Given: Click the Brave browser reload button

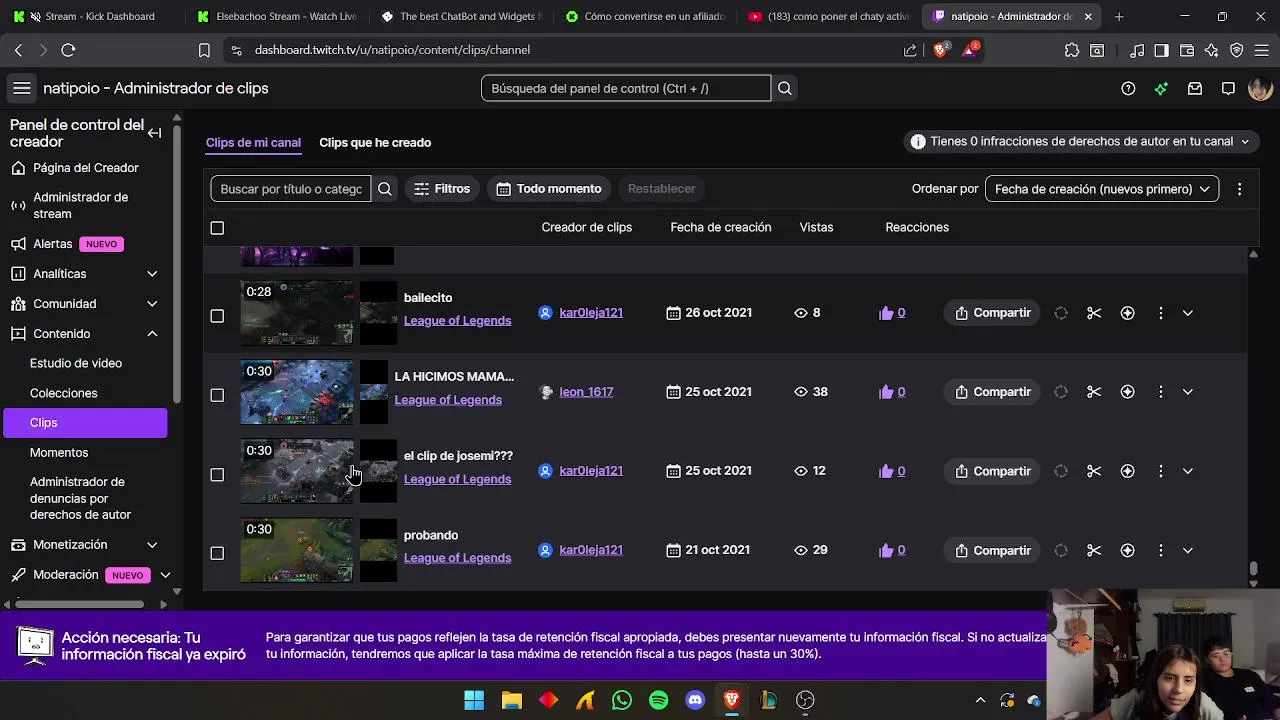Looking at the screenshot, I should (68, 50).
